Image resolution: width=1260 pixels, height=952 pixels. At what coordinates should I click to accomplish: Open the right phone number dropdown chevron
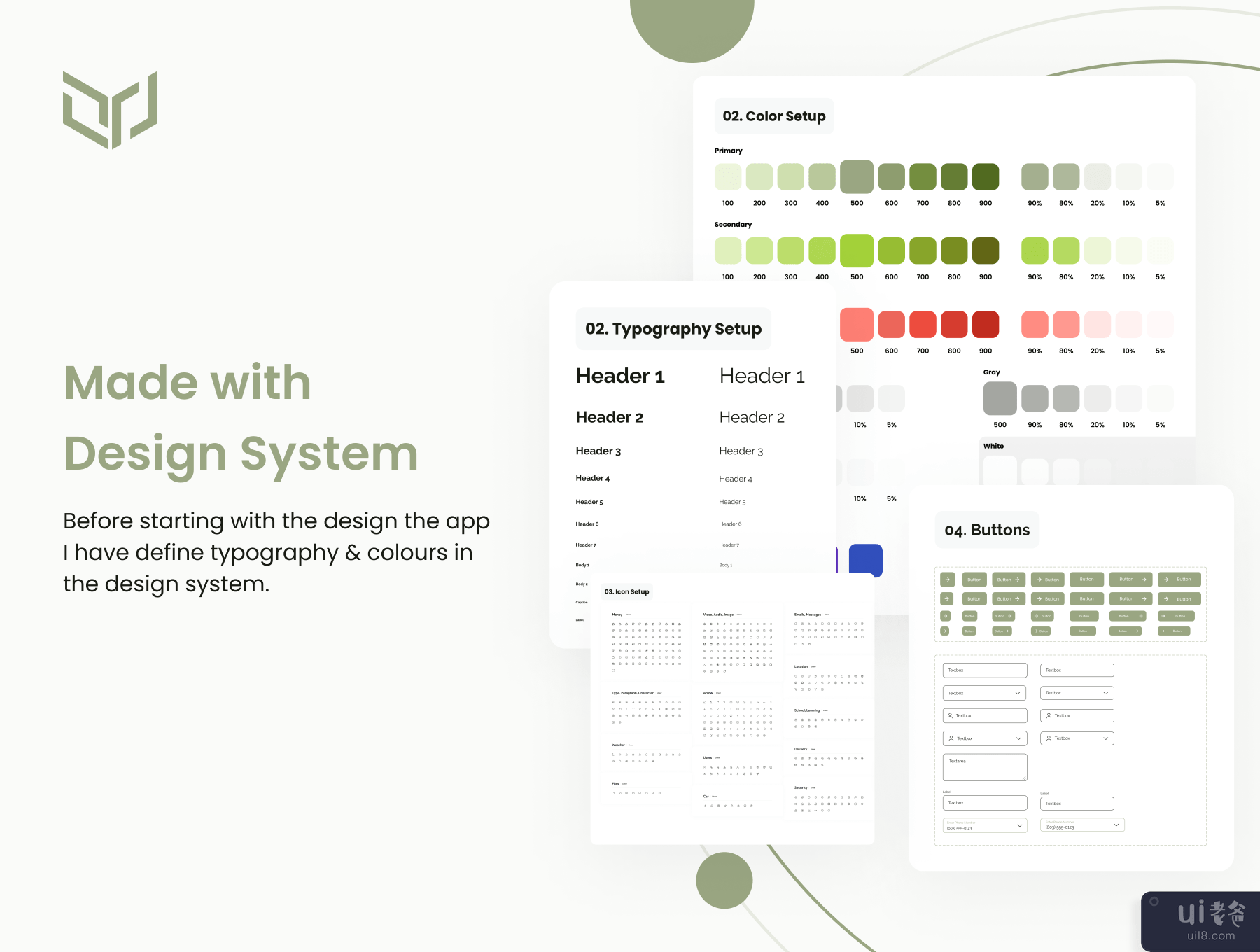pyautogui.click(x=1116, y=825)
